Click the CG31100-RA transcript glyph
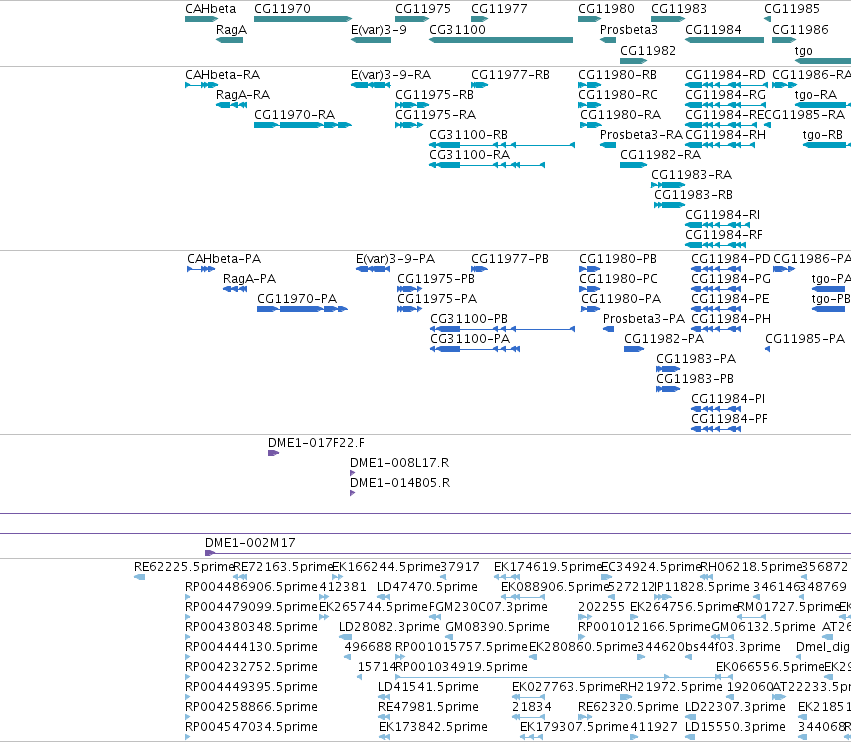Screen dimensions: 851x742 point(487,165)
